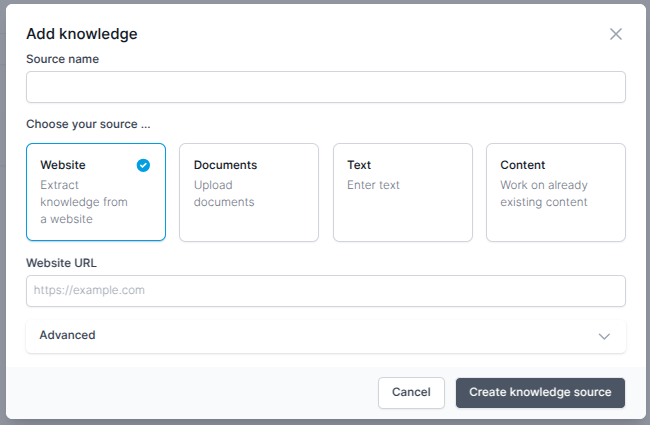Viewport: 650px width, 425px height.
Task: Click Extract knowledge from a website text
Action: pyautogui.click(x=84, y=202)
